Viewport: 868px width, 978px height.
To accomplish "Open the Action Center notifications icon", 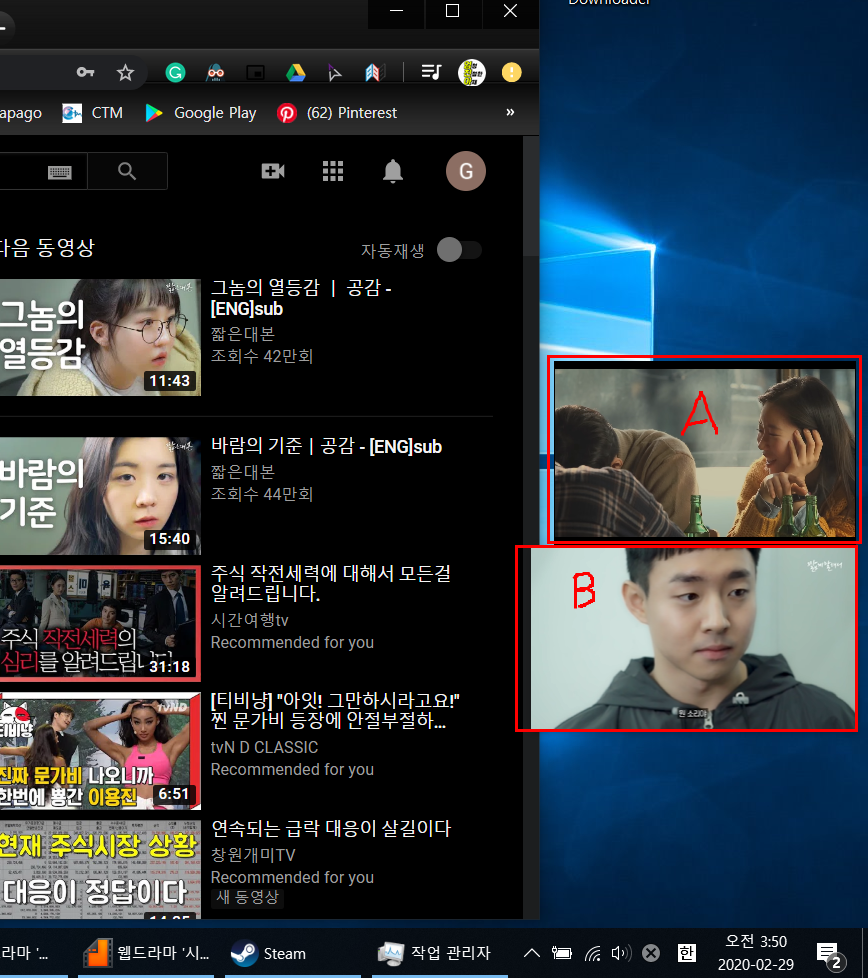I will [830, 954].
